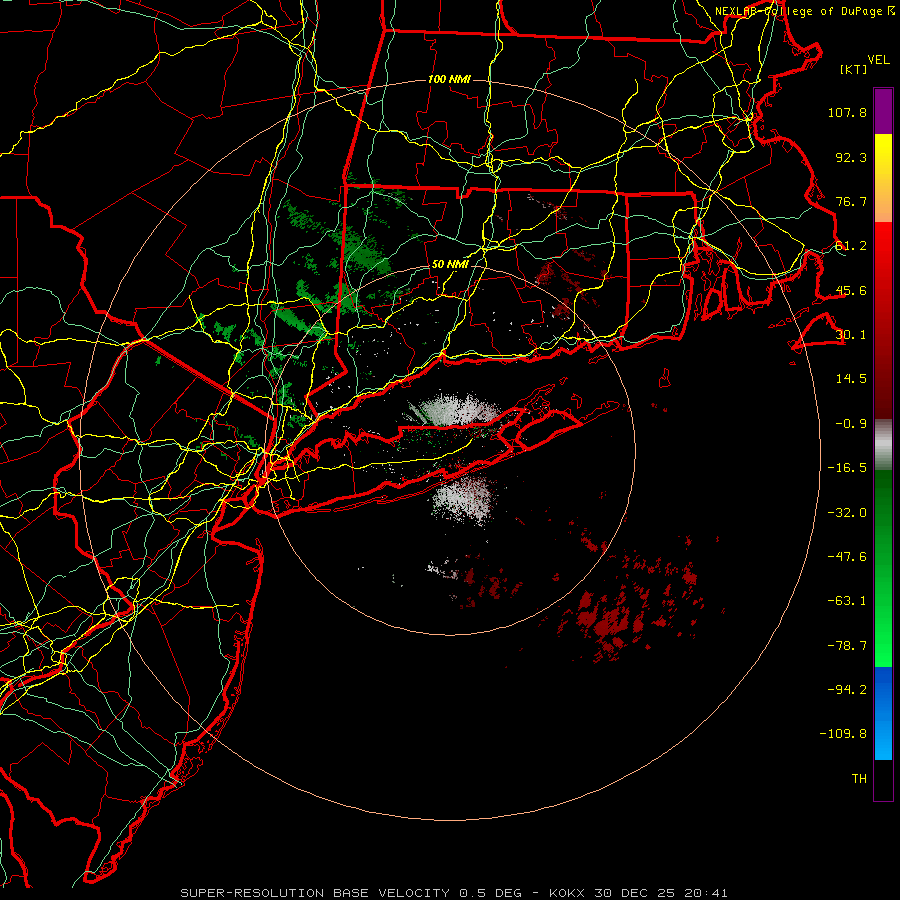Click the 14.5 velocity scale value

point(851,379)
